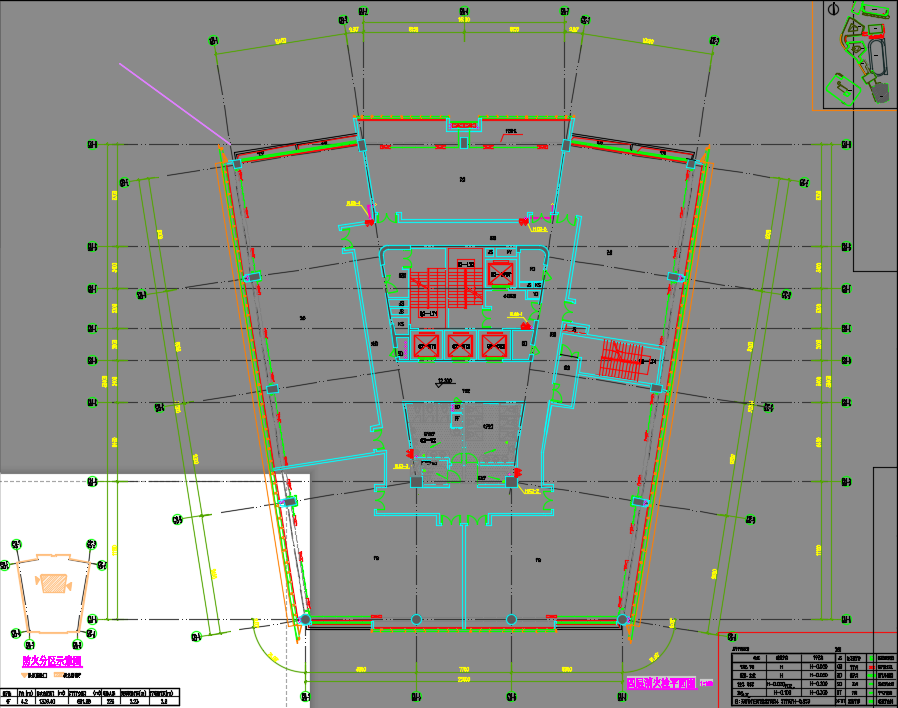The height and width of the screenshot is (708, 898).
Task: Select the small fire zone diagram outline
Action: 54,592
